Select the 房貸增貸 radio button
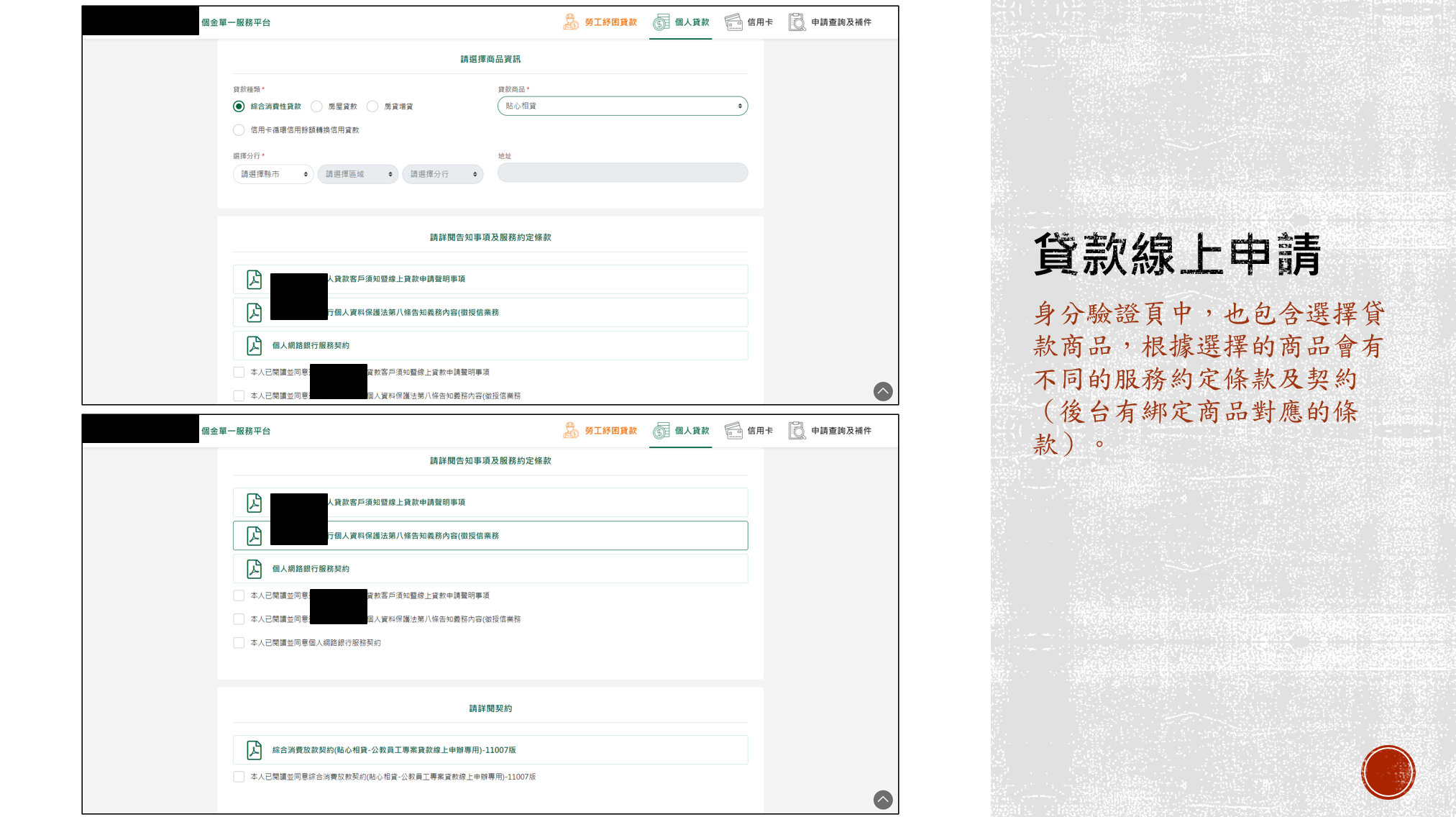This screenshot has width=1456, height=817. click(x=372, y=106)
